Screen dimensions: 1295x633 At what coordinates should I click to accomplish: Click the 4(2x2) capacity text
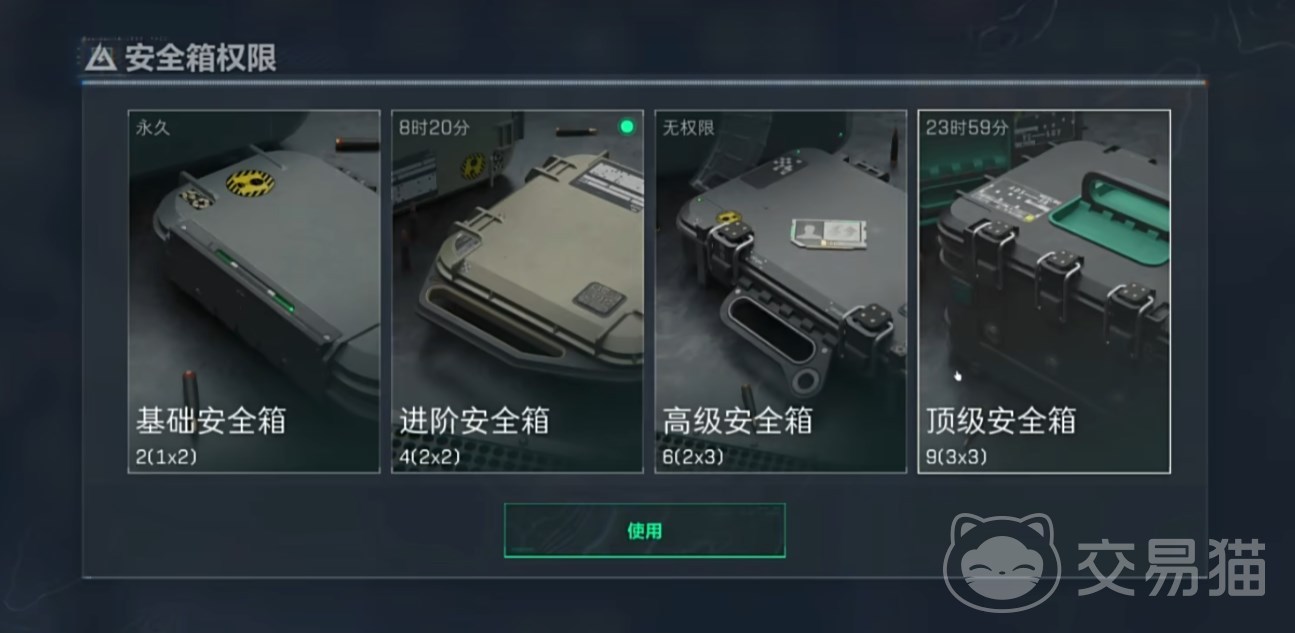click(x=430, y=456)
